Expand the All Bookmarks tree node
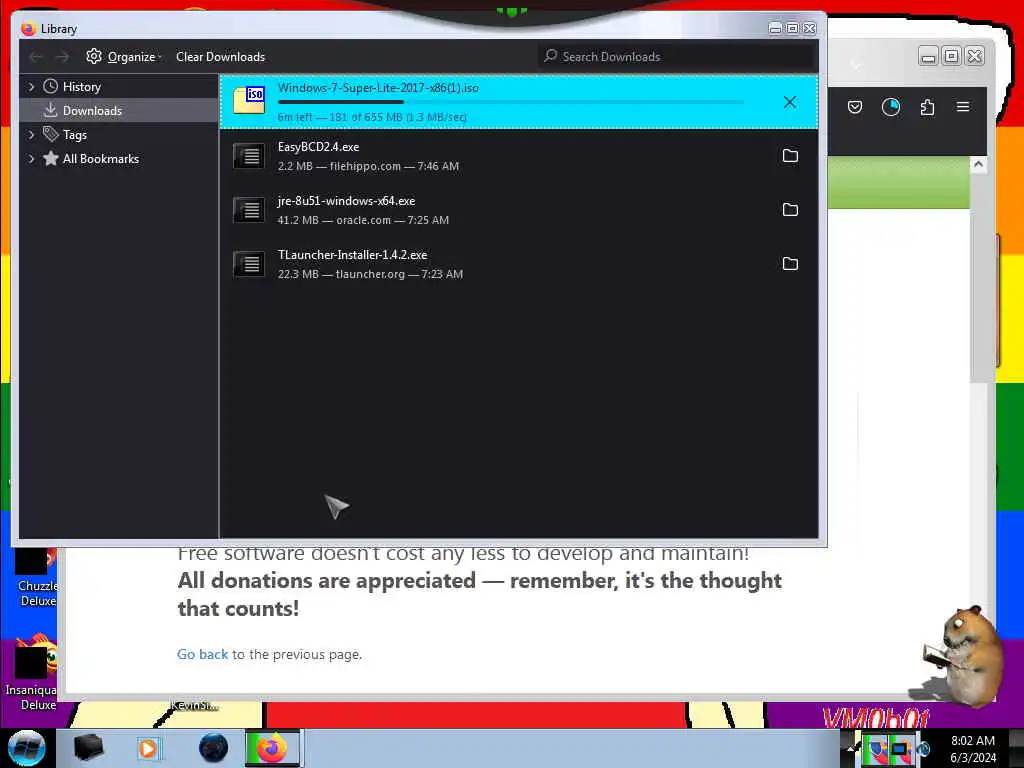 click(31, 159)
